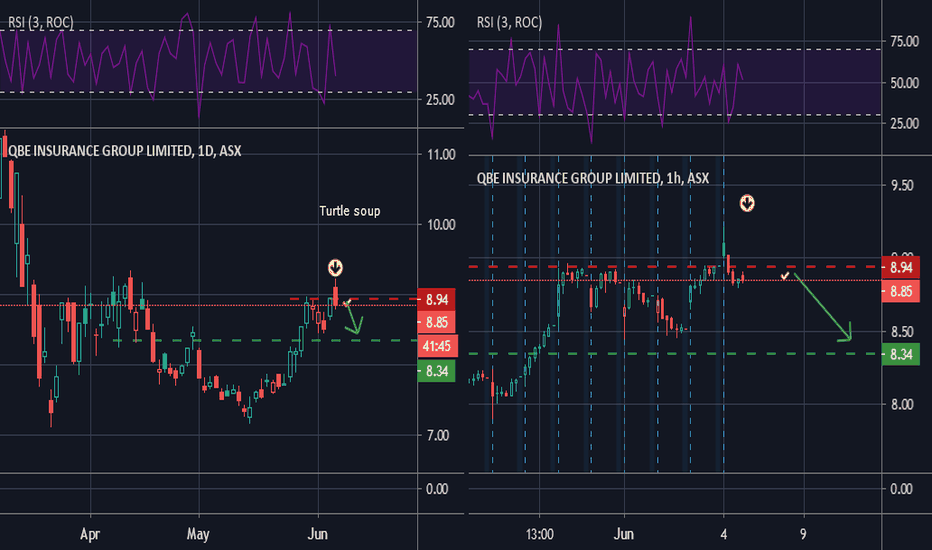Click the 25.00 RSI level on the 1h chart
The image size is (932, 550).
pyautogui.click(x=905, y=124)
